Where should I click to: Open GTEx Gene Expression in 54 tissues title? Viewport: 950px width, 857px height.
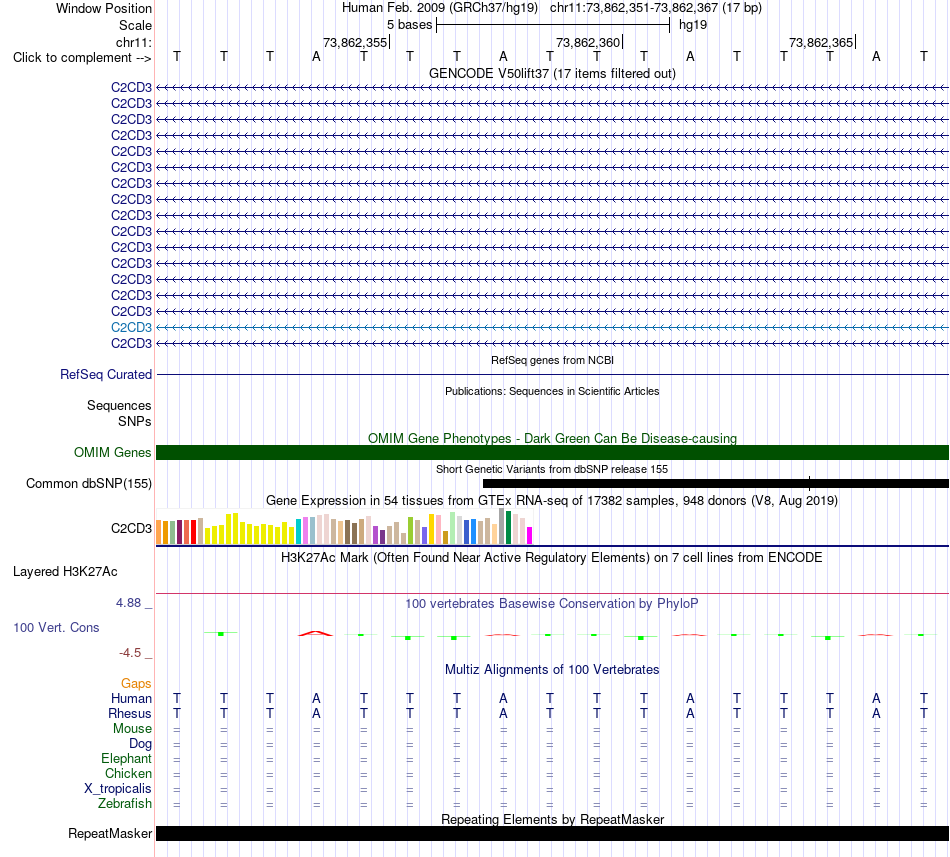552,501
